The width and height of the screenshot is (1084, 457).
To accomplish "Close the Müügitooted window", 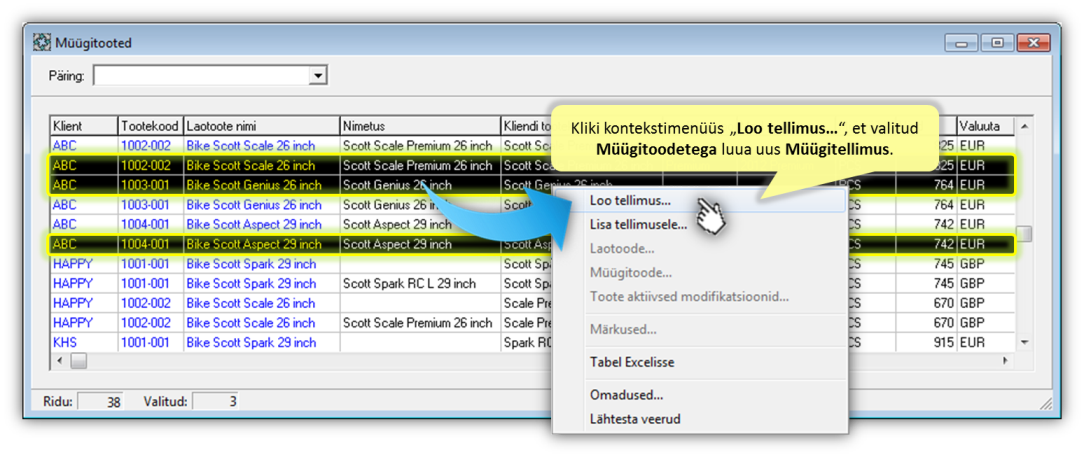I will click(1033, 43).
